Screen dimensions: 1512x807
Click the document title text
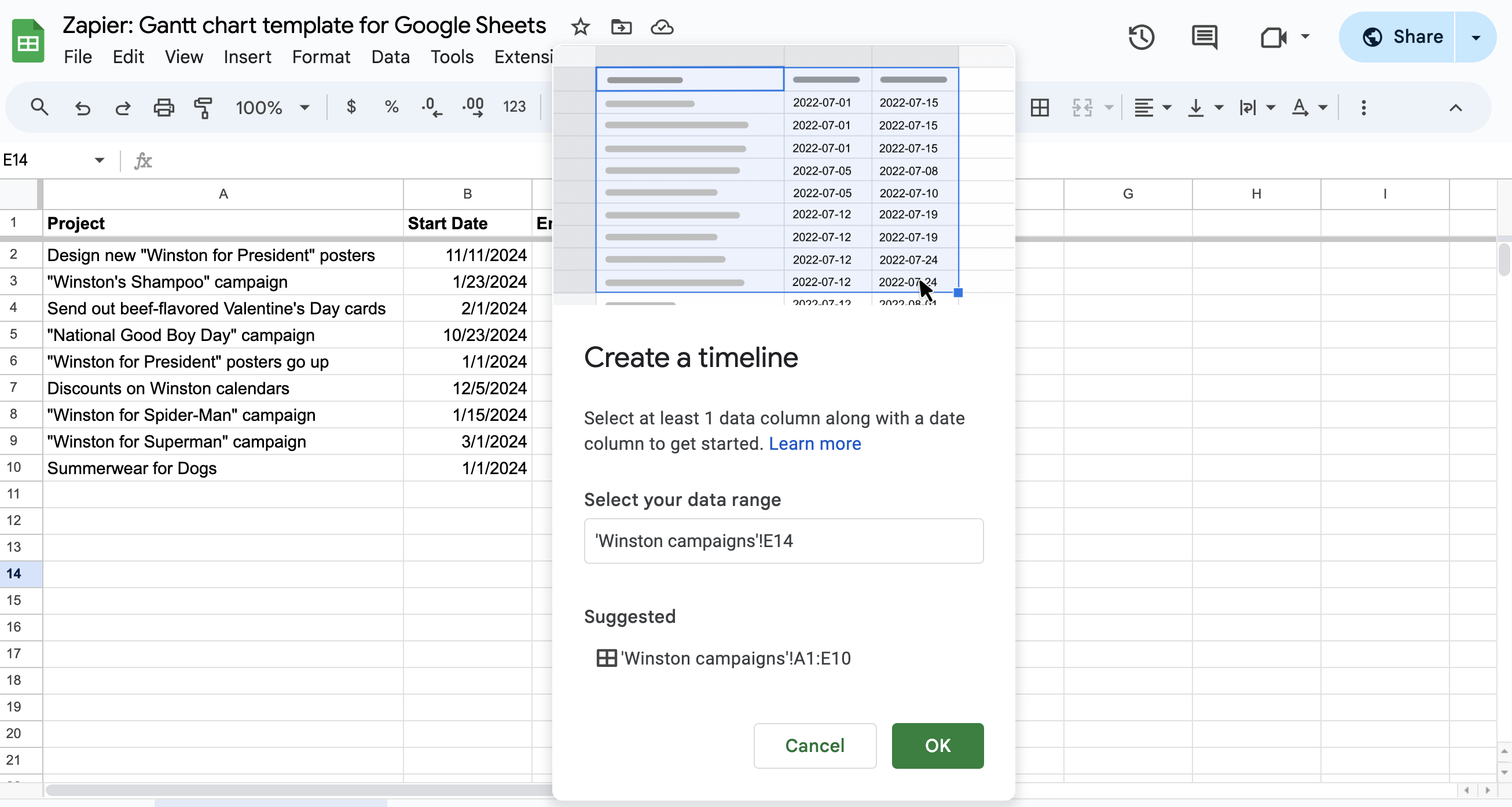coord(304,25)
